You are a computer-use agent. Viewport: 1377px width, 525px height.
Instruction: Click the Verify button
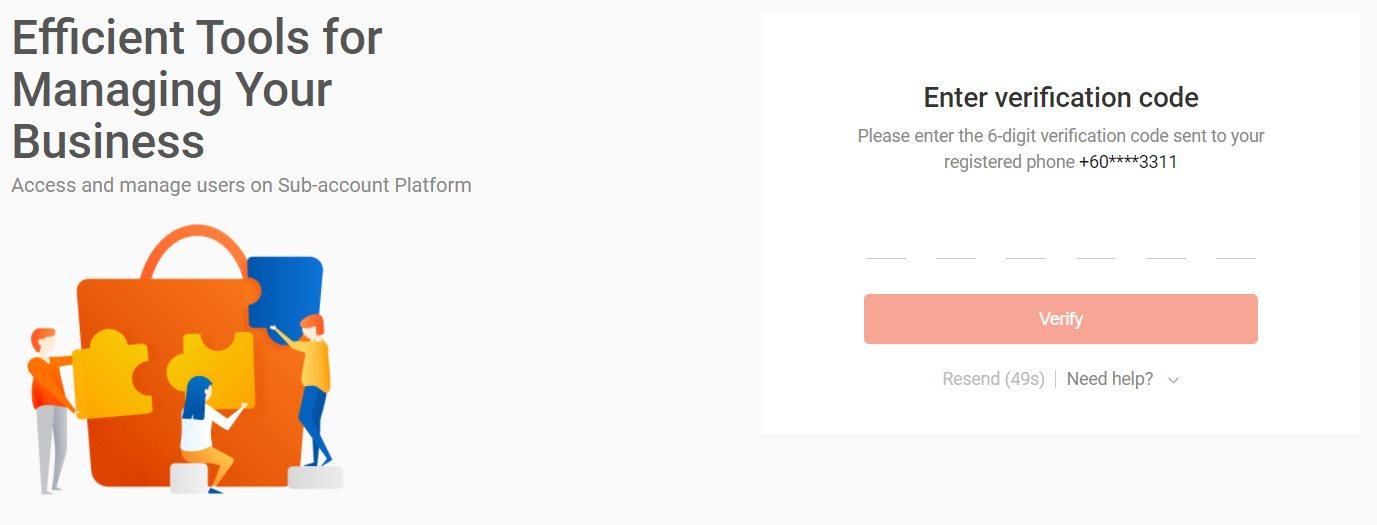[x=1061, y=319]
